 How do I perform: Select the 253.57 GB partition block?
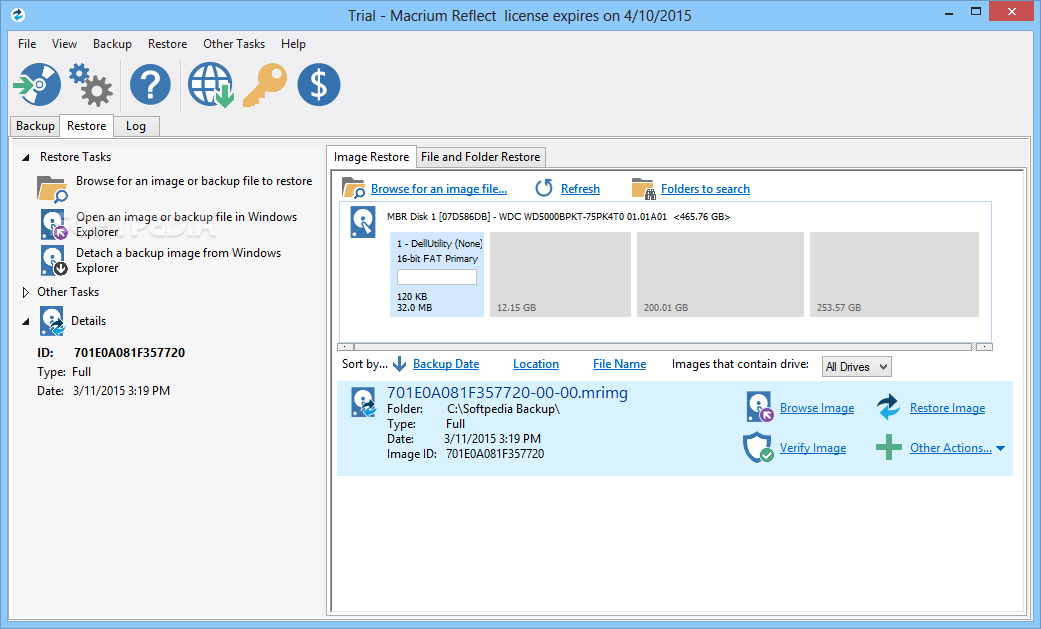[894, 274]
